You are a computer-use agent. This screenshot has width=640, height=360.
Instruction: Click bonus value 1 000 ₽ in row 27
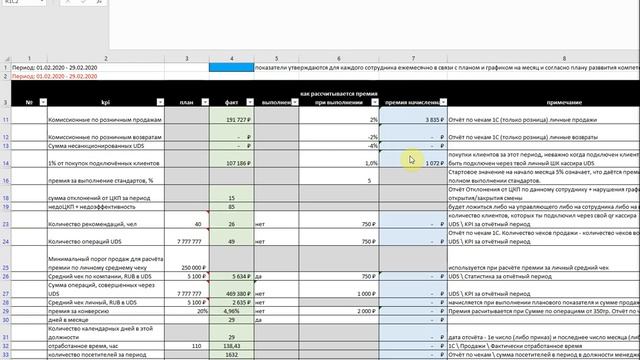pyautogui.click(x=339, y=289)
